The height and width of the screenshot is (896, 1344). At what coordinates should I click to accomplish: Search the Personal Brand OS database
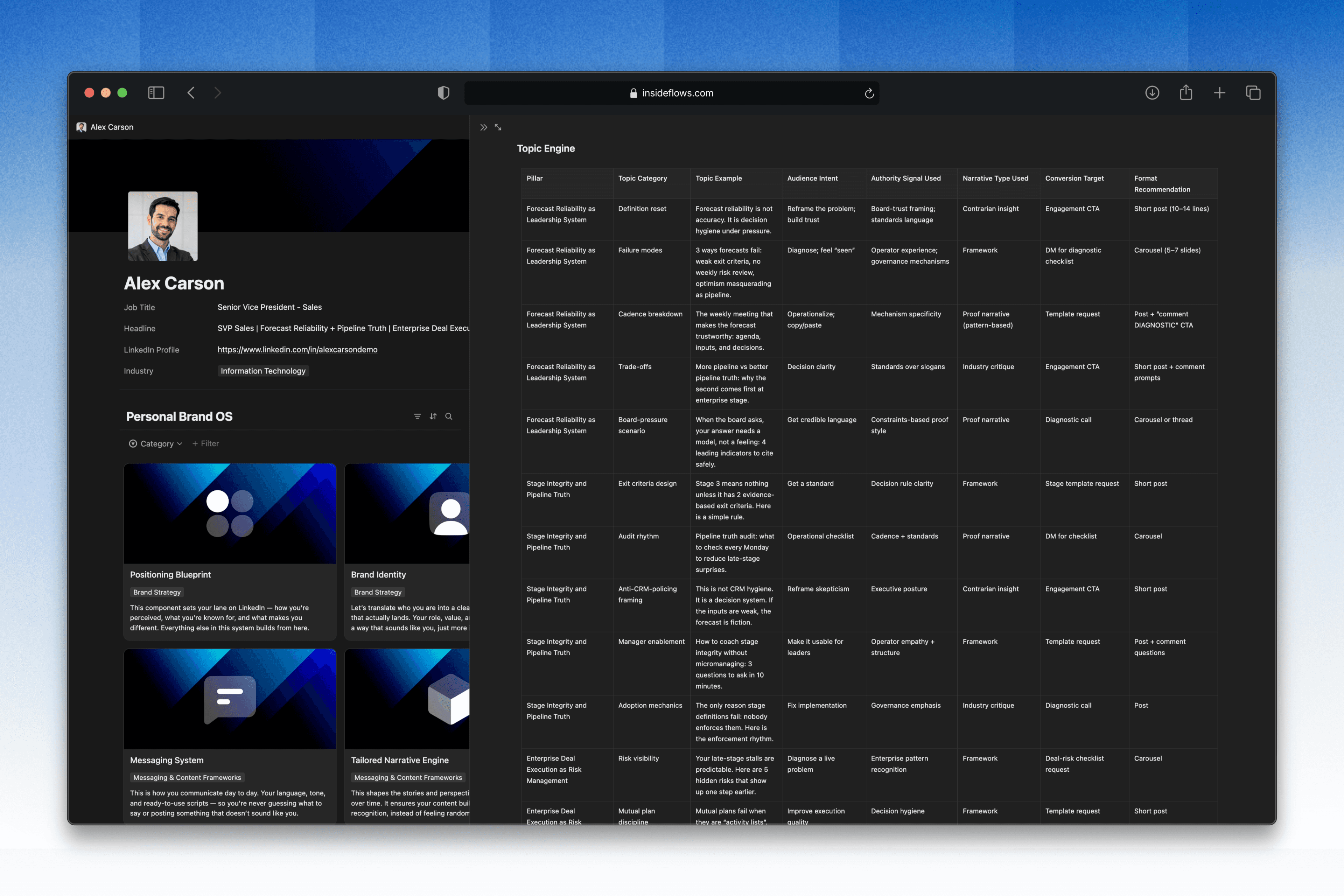pyautogui.click(x=449, y=416)
